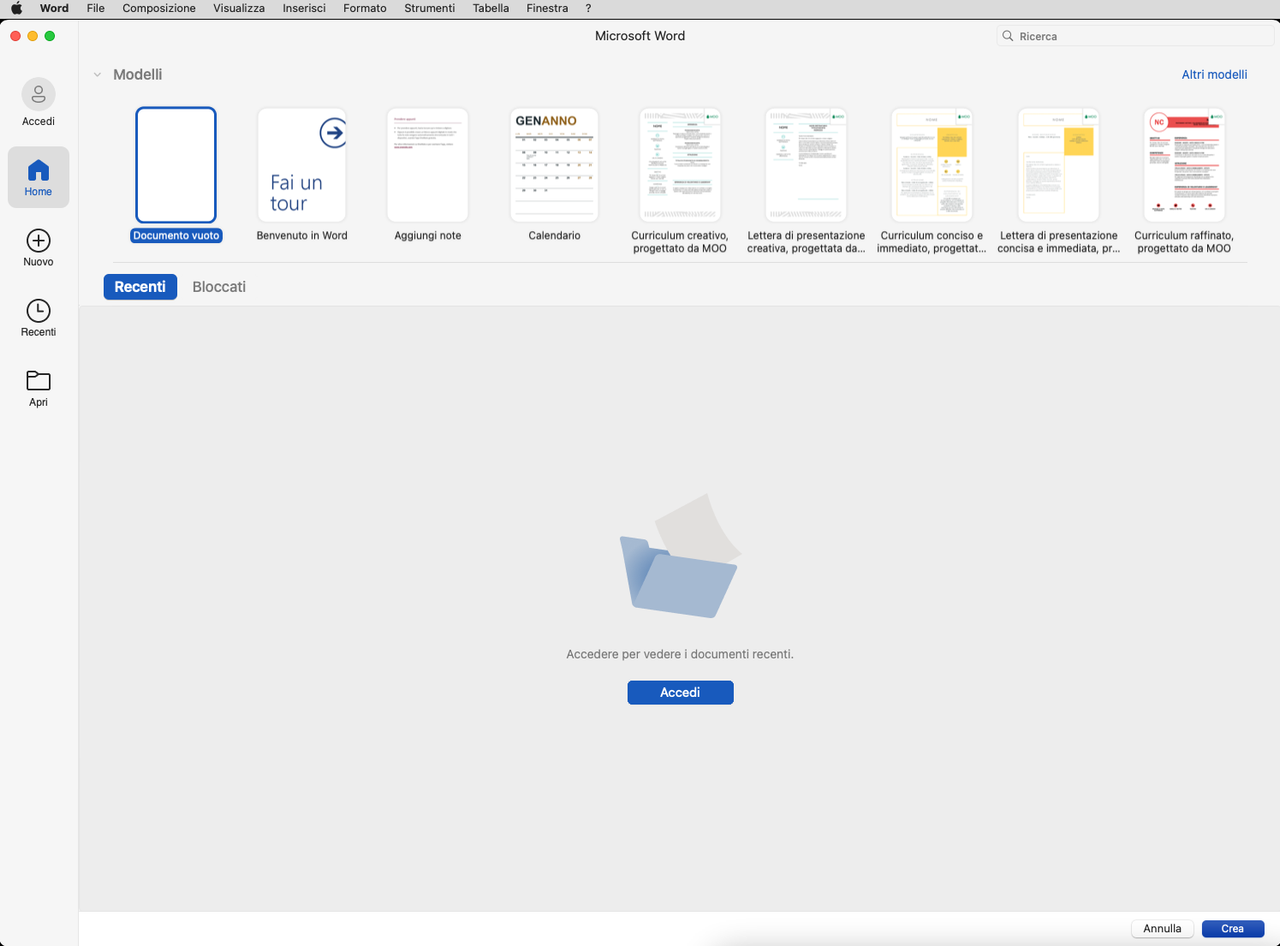The image size is (1280, 946).
Task: Click the Modelli heading text
Action: (137, 75)
